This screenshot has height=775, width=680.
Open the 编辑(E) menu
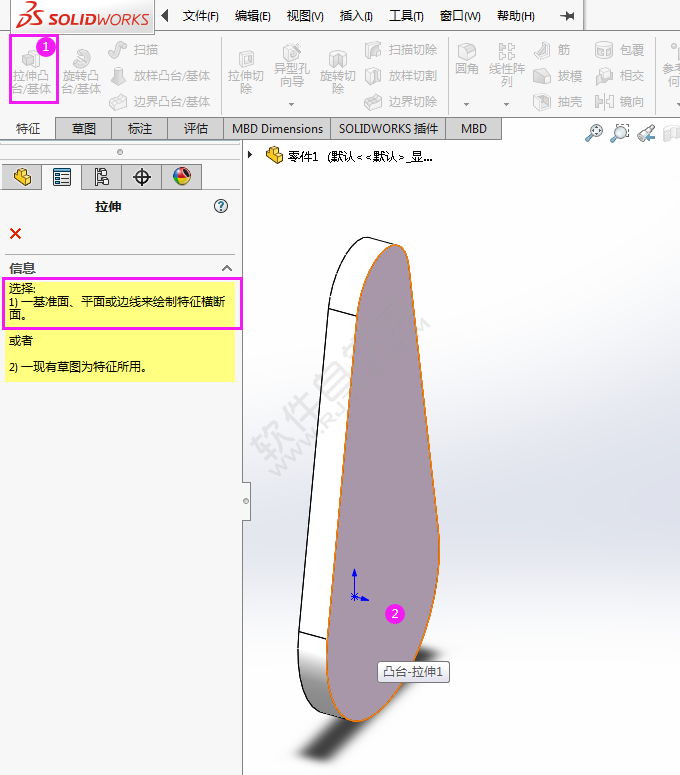[253, 16]
